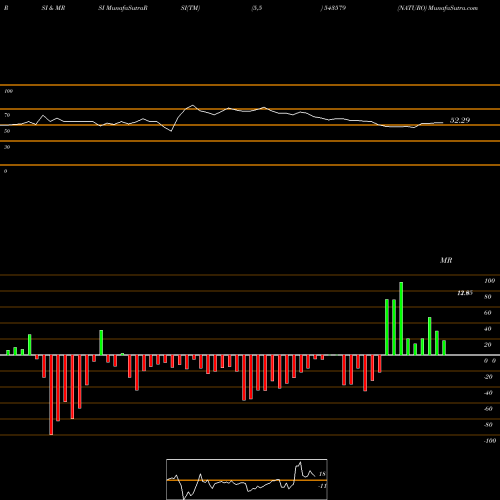Screen dimensions: 500x500
Task: Click the '-11' label in mini chart
Action: click(x=322, y=486)
